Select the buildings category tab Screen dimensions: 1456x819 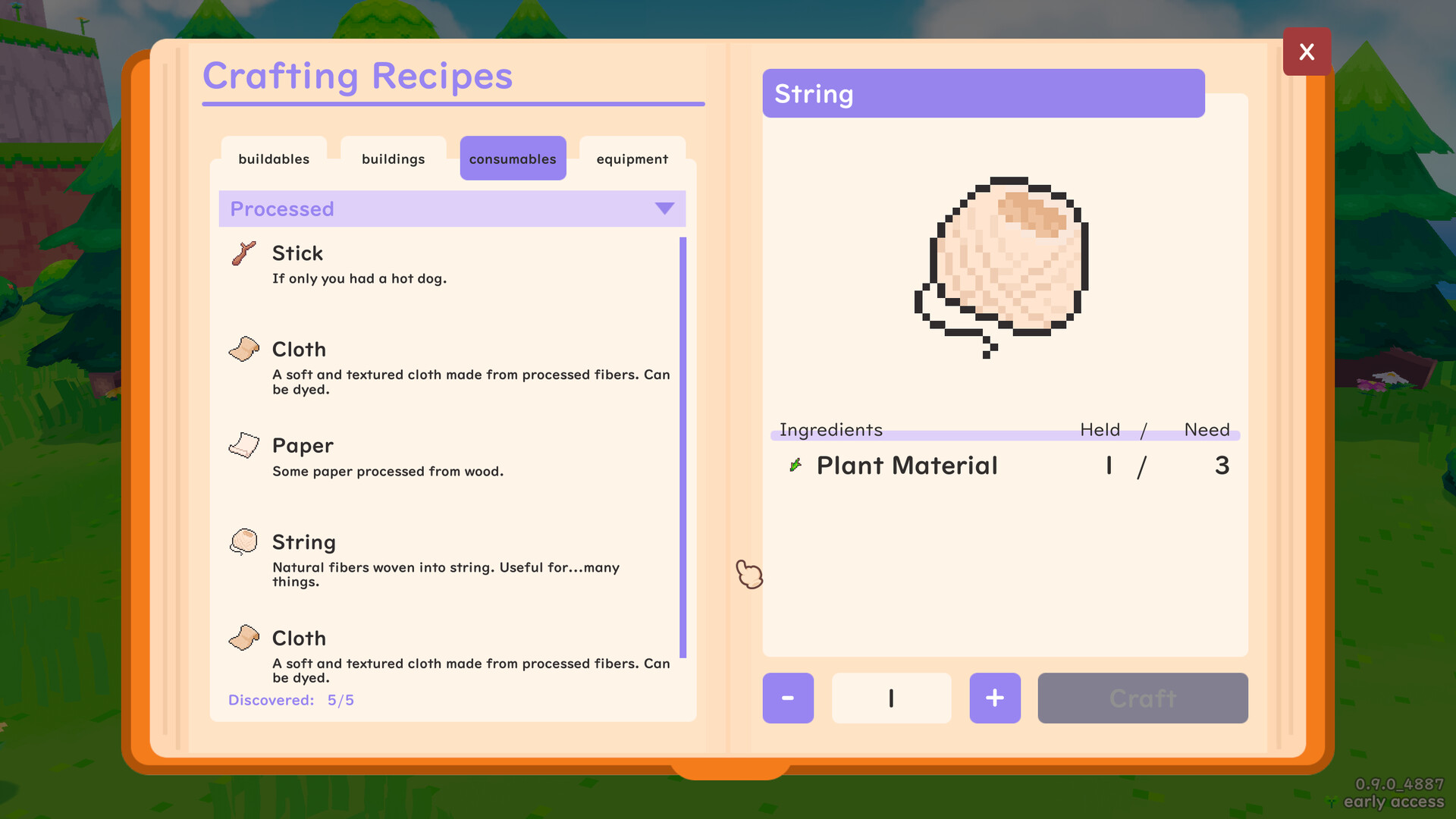pos(392,158)
